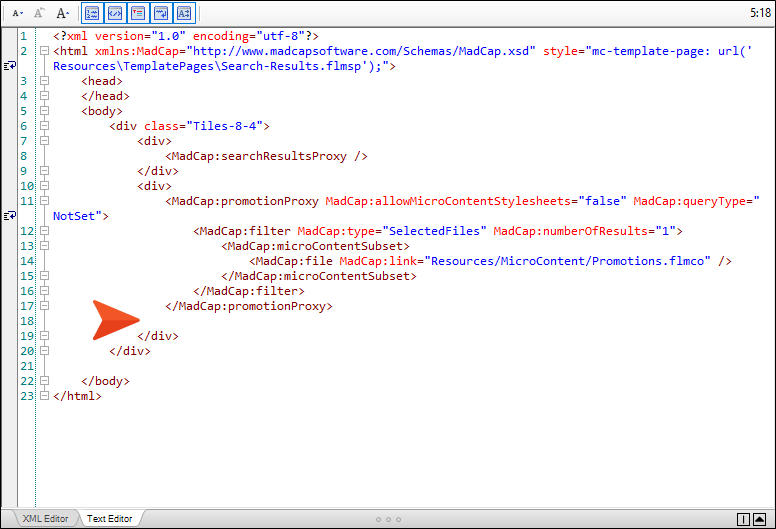This screenshot has height=529, width=776.
Task: Collapse the promotionProxy tag on line 11
Action: click(x=45, y=200)
